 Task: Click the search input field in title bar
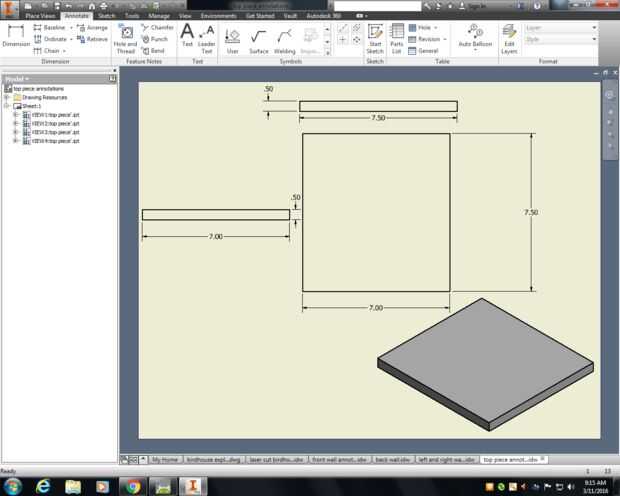[x=378, y=6]
